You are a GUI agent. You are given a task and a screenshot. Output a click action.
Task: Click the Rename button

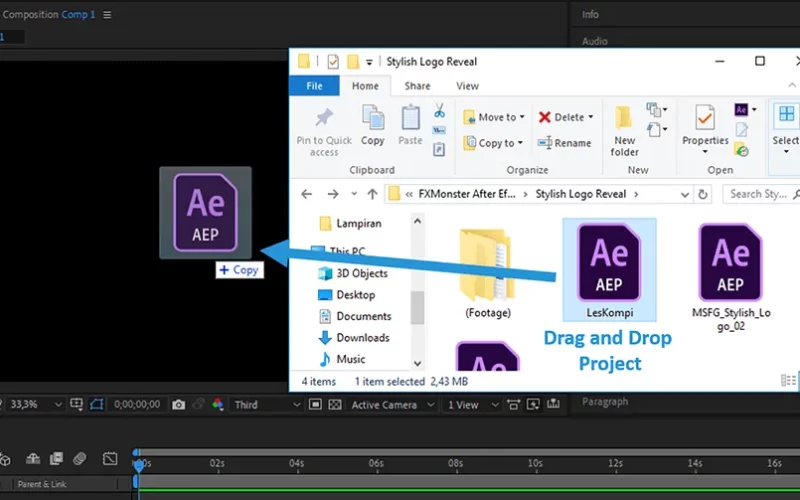(564, 143)
